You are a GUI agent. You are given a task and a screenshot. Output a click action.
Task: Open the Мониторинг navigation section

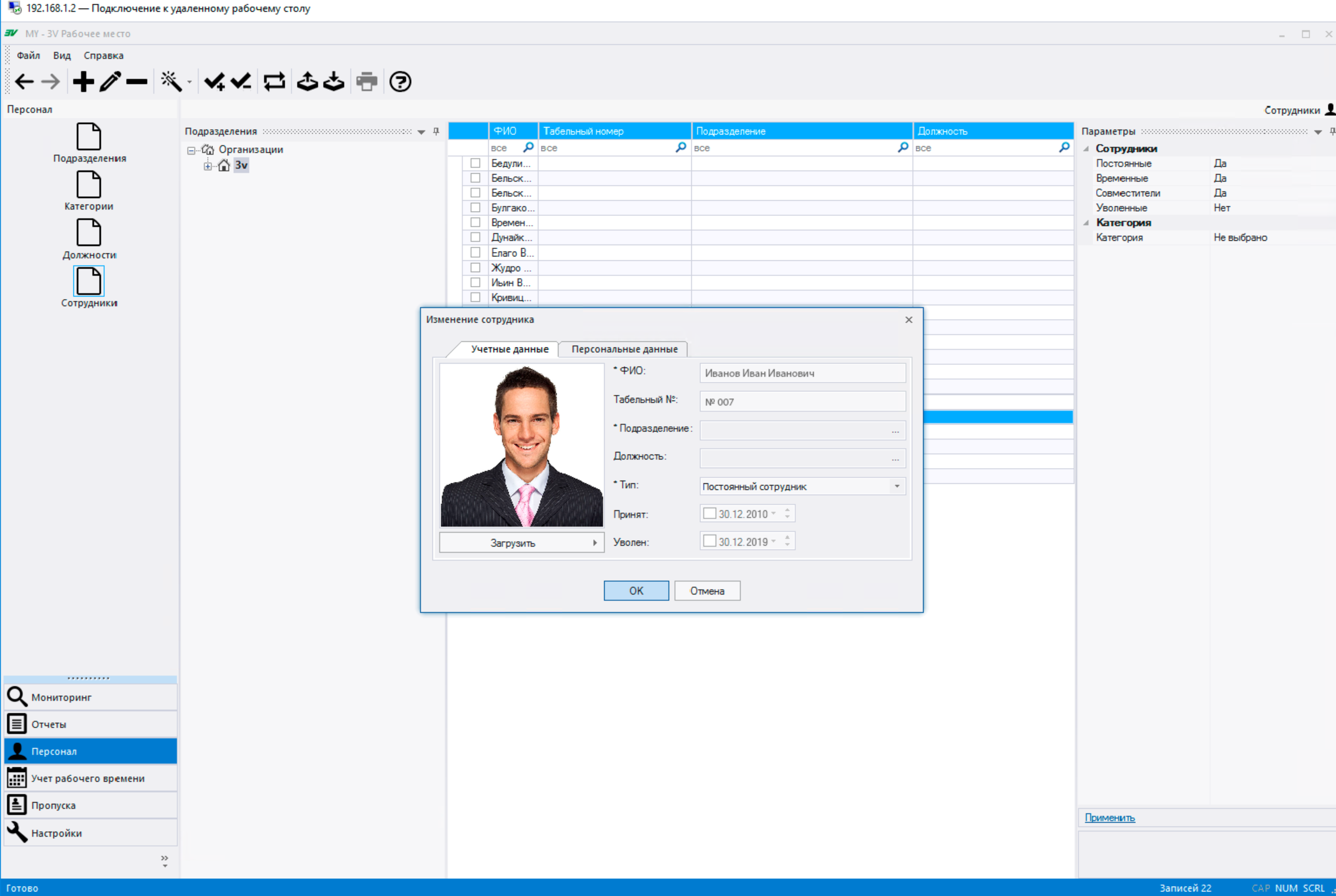pyautogui.click(x=90, y=697)
